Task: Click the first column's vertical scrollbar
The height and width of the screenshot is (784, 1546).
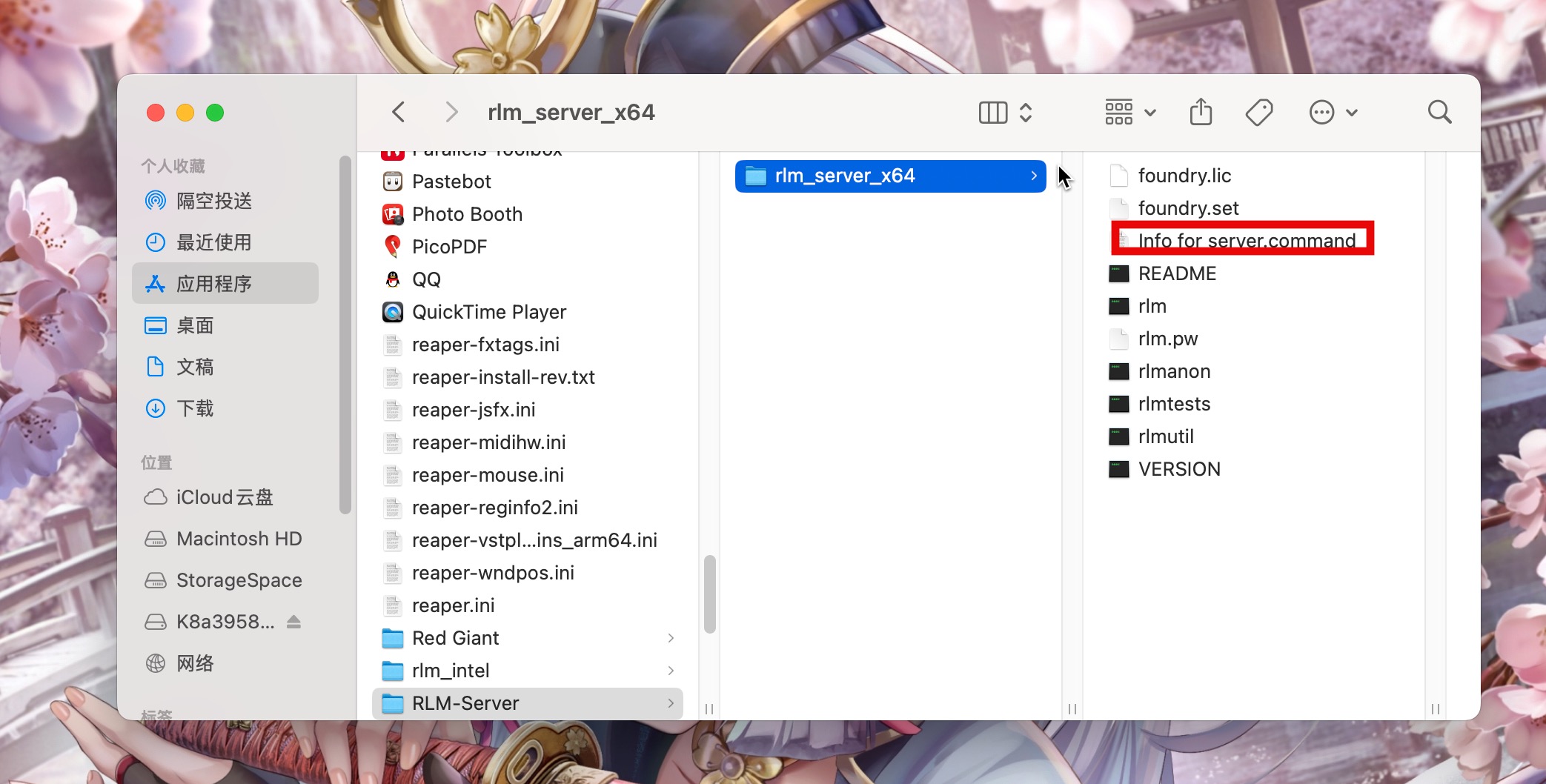Action: coord(709,594)
